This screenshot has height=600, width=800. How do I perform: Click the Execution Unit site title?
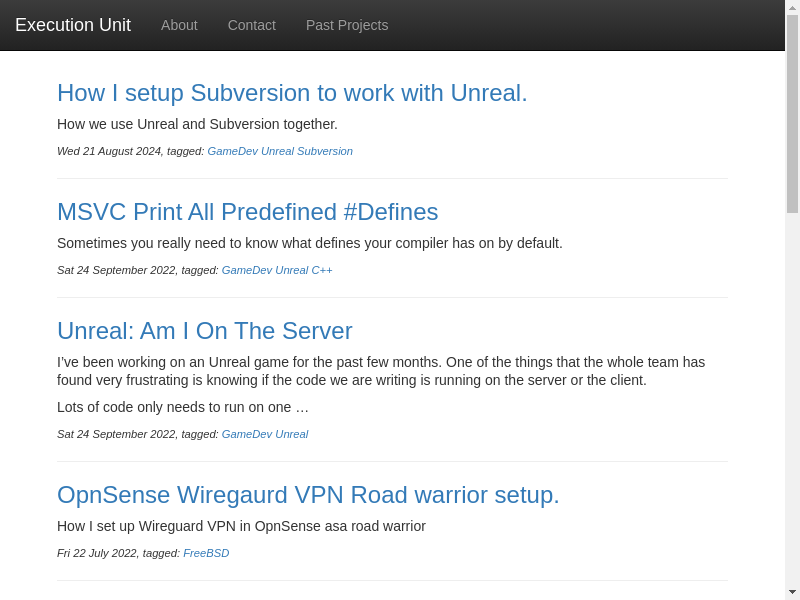pos(73,25)
